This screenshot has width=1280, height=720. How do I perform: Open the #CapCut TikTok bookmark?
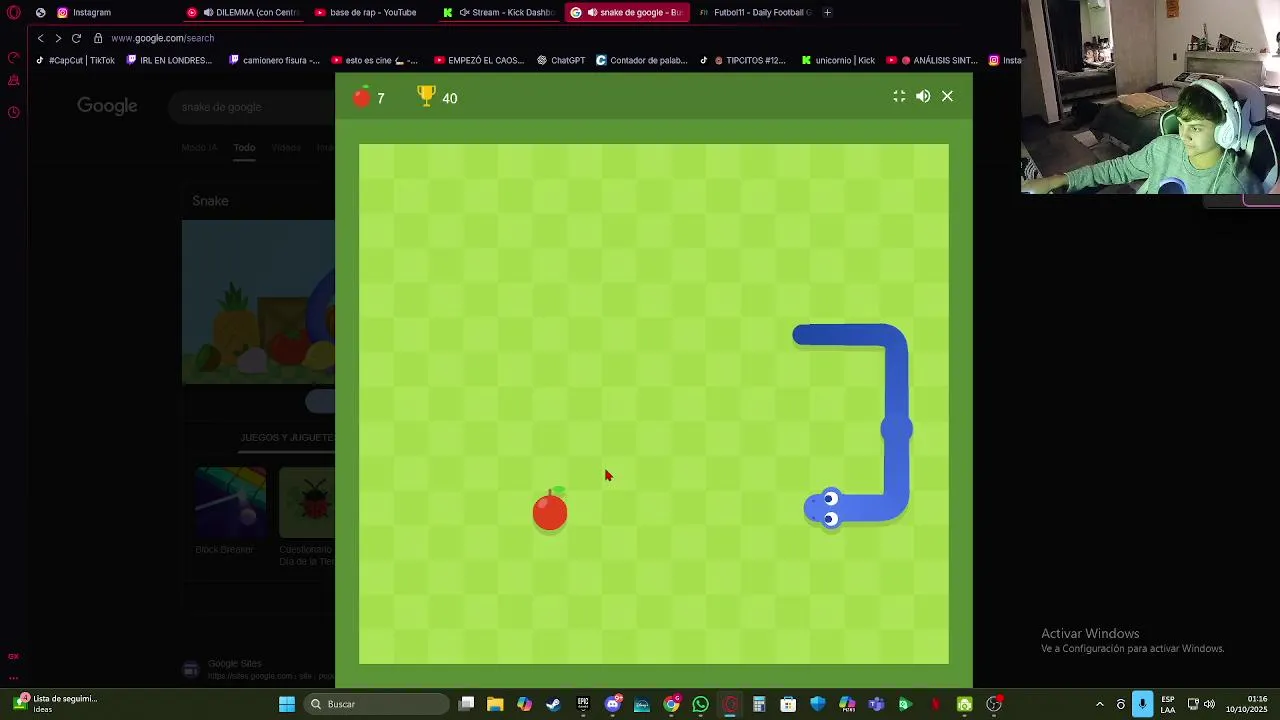click(75, 60)
